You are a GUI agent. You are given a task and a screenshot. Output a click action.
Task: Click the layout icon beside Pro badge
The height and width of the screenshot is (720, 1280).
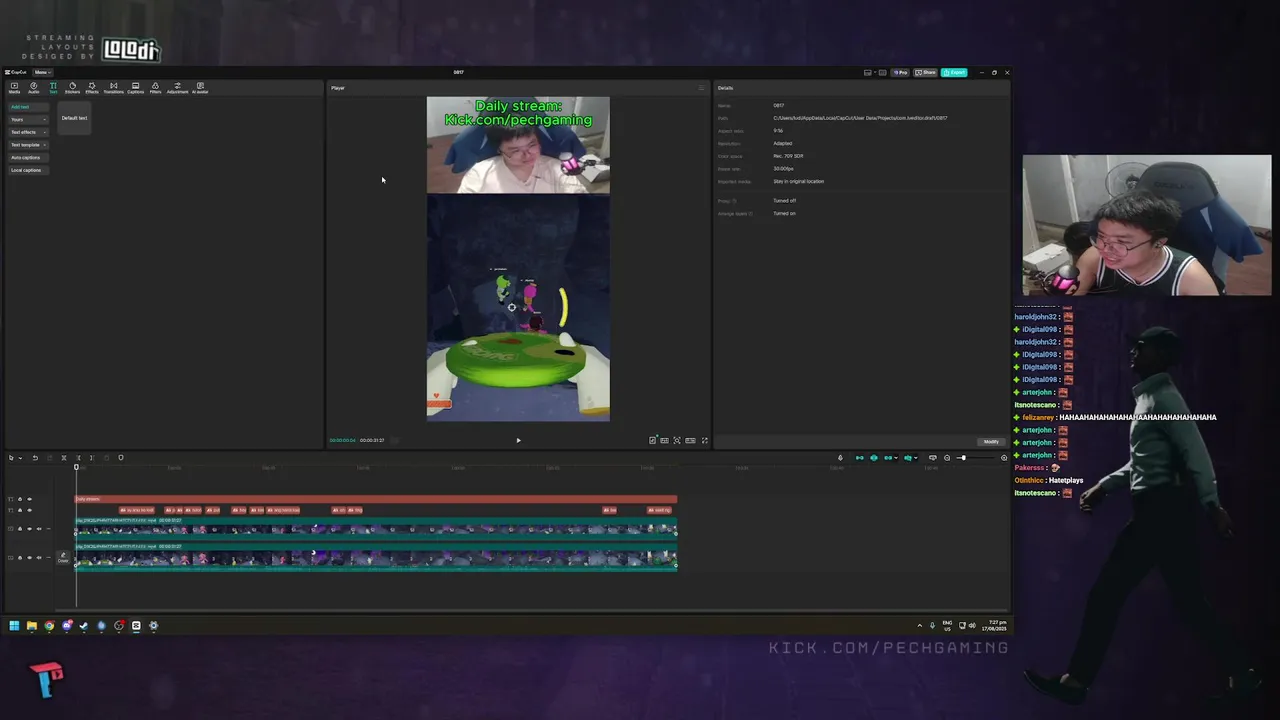[882, 73]
